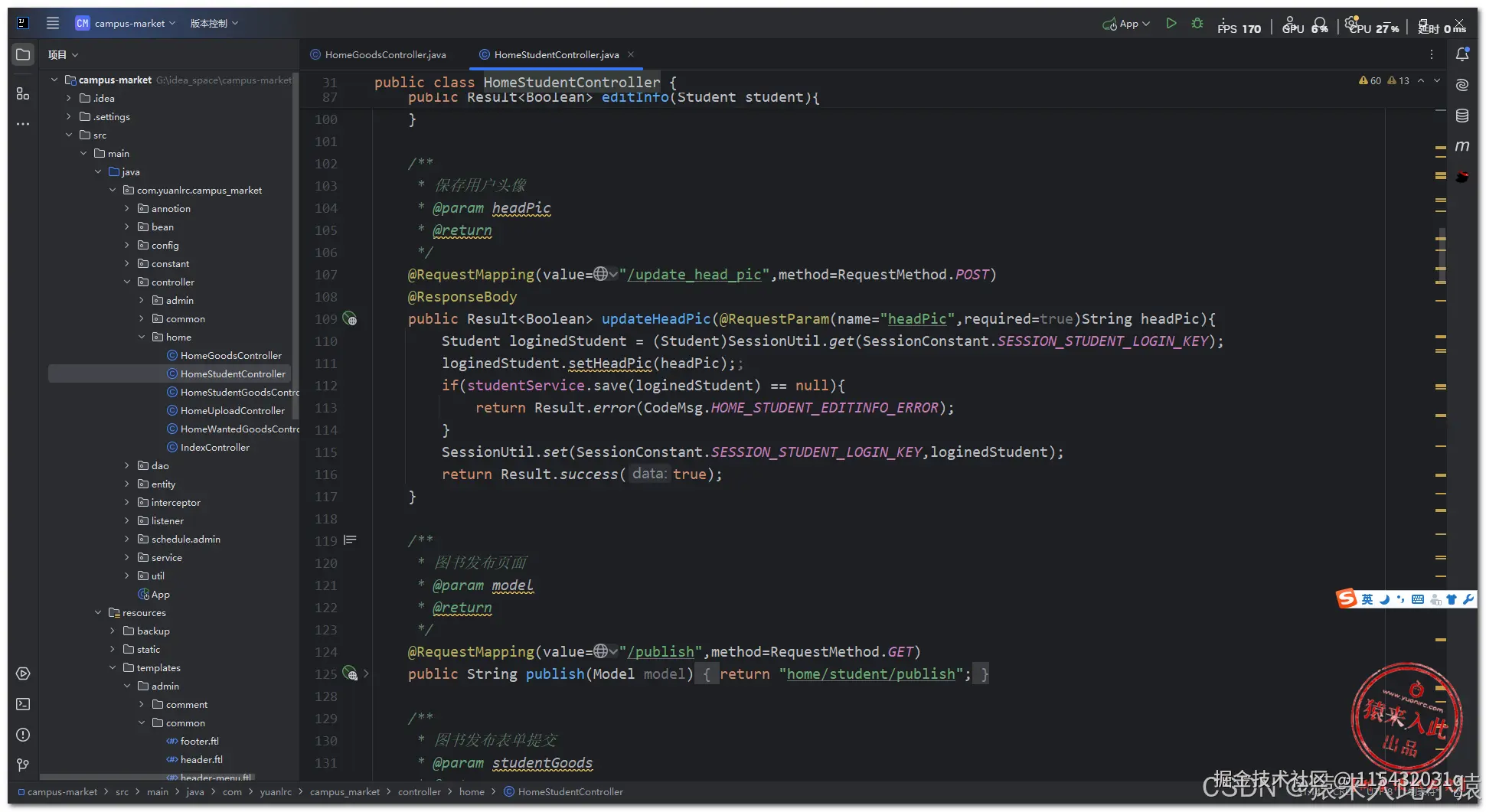
Task: Close the HomeStudentController.java tab
Action: tap(631, 54)
